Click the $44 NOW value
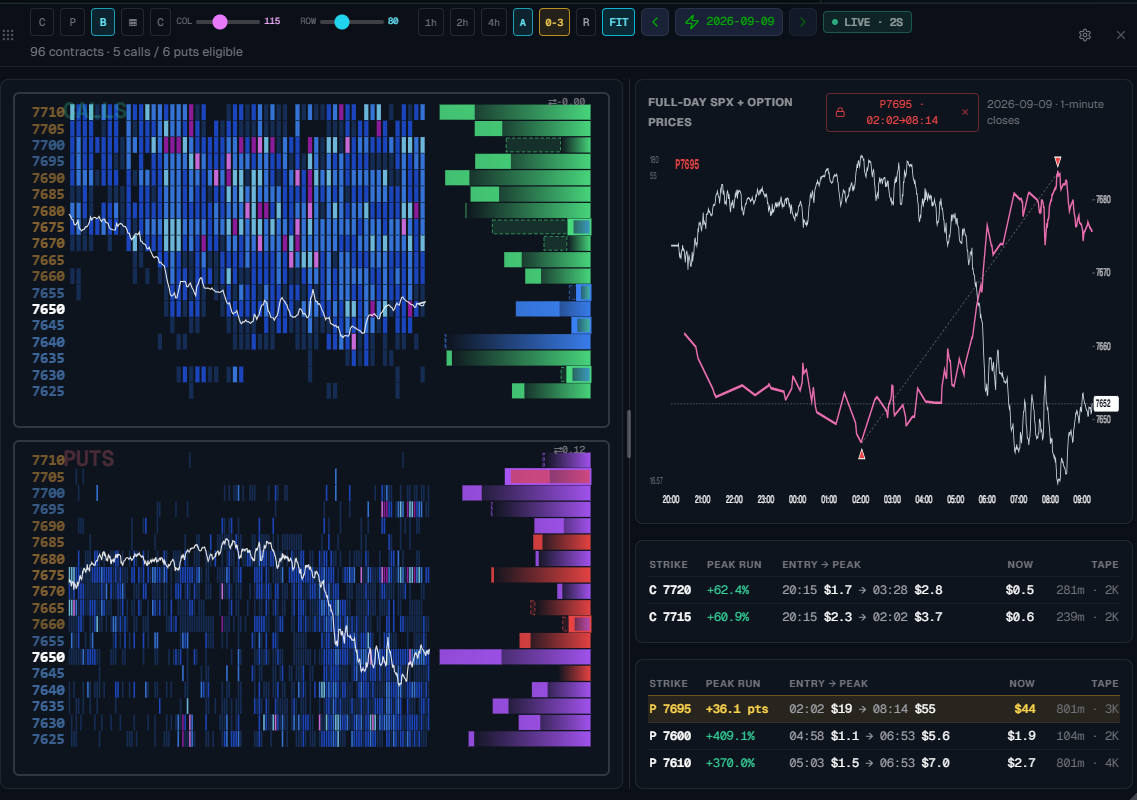Image resolution: width=1137 pixels, height=800 pixels. coord(1025,709)
